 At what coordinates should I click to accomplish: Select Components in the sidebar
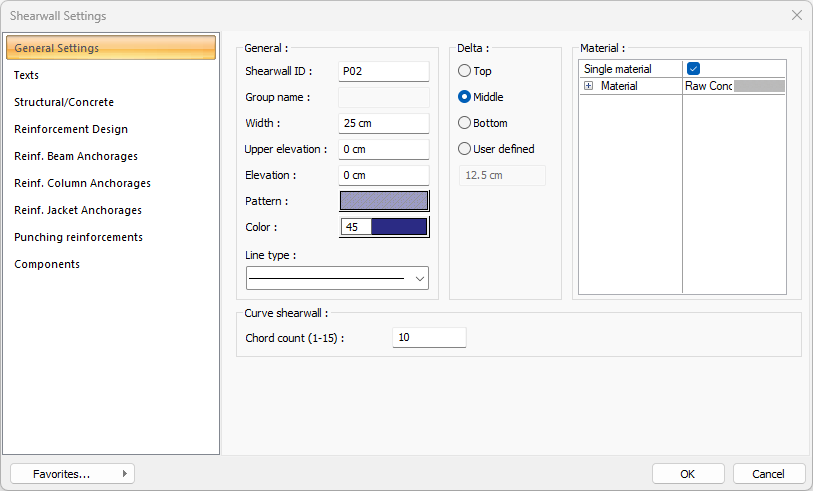click(47, 264)
